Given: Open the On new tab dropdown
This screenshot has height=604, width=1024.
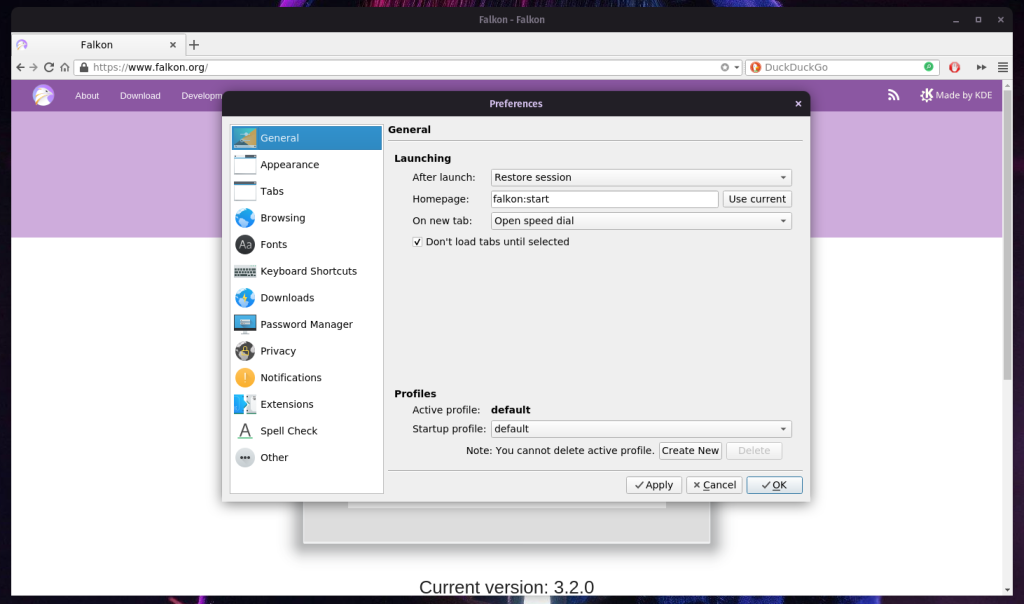Looking at the screenshot, I should 641,221.
